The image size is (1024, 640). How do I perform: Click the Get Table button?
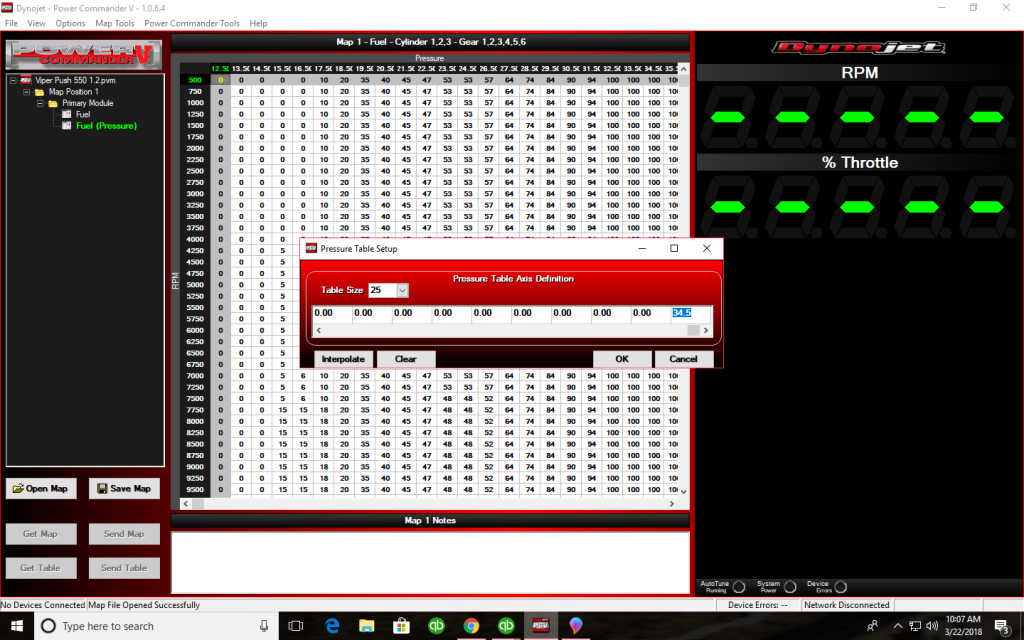[41, 568]
